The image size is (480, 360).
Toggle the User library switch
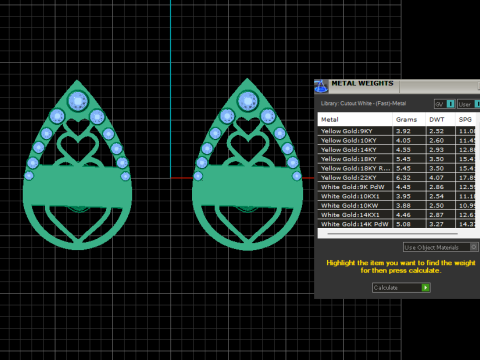(x=477, y=104)
